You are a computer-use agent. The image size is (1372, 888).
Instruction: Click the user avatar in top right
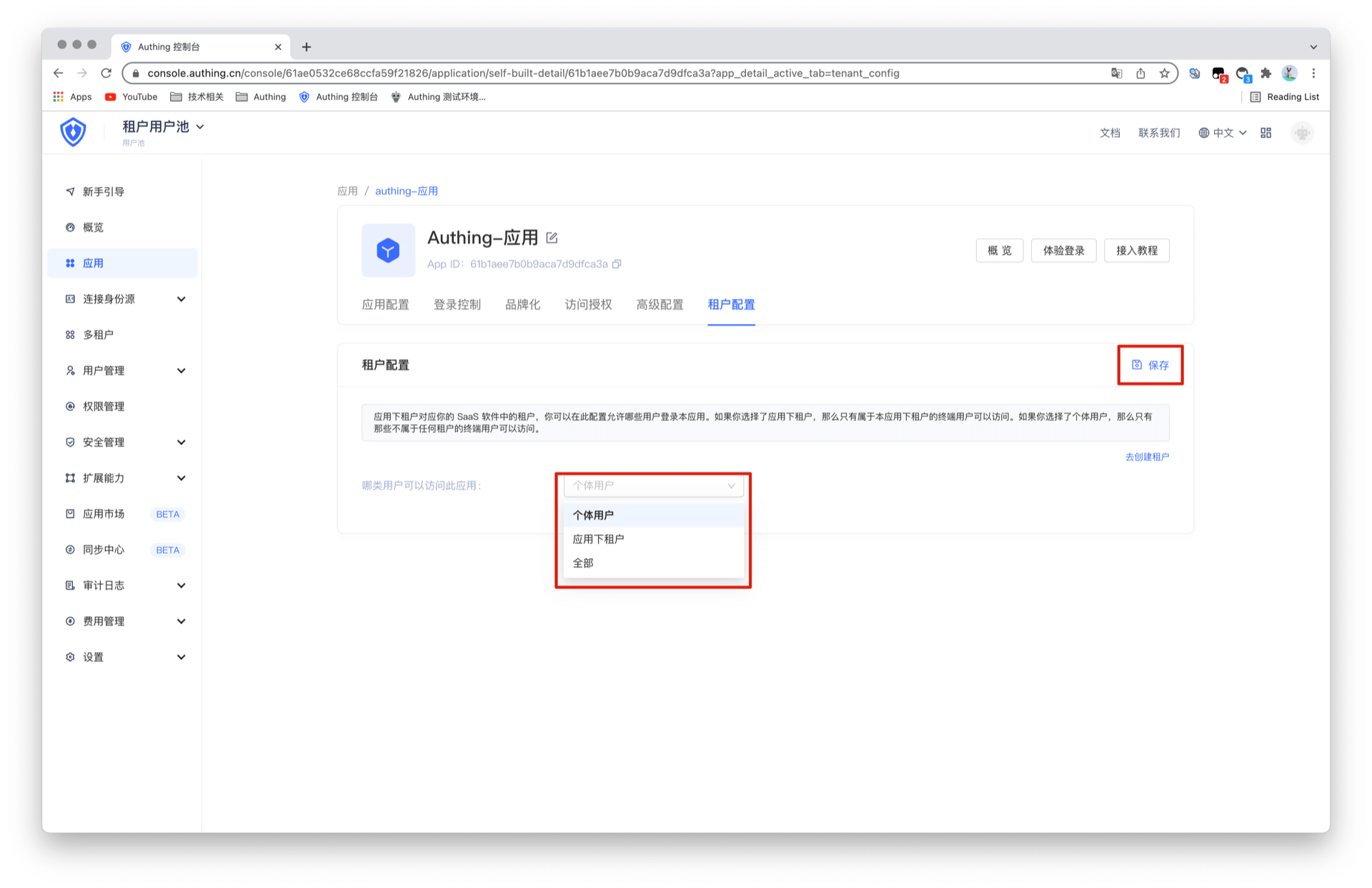(1302, 133)
